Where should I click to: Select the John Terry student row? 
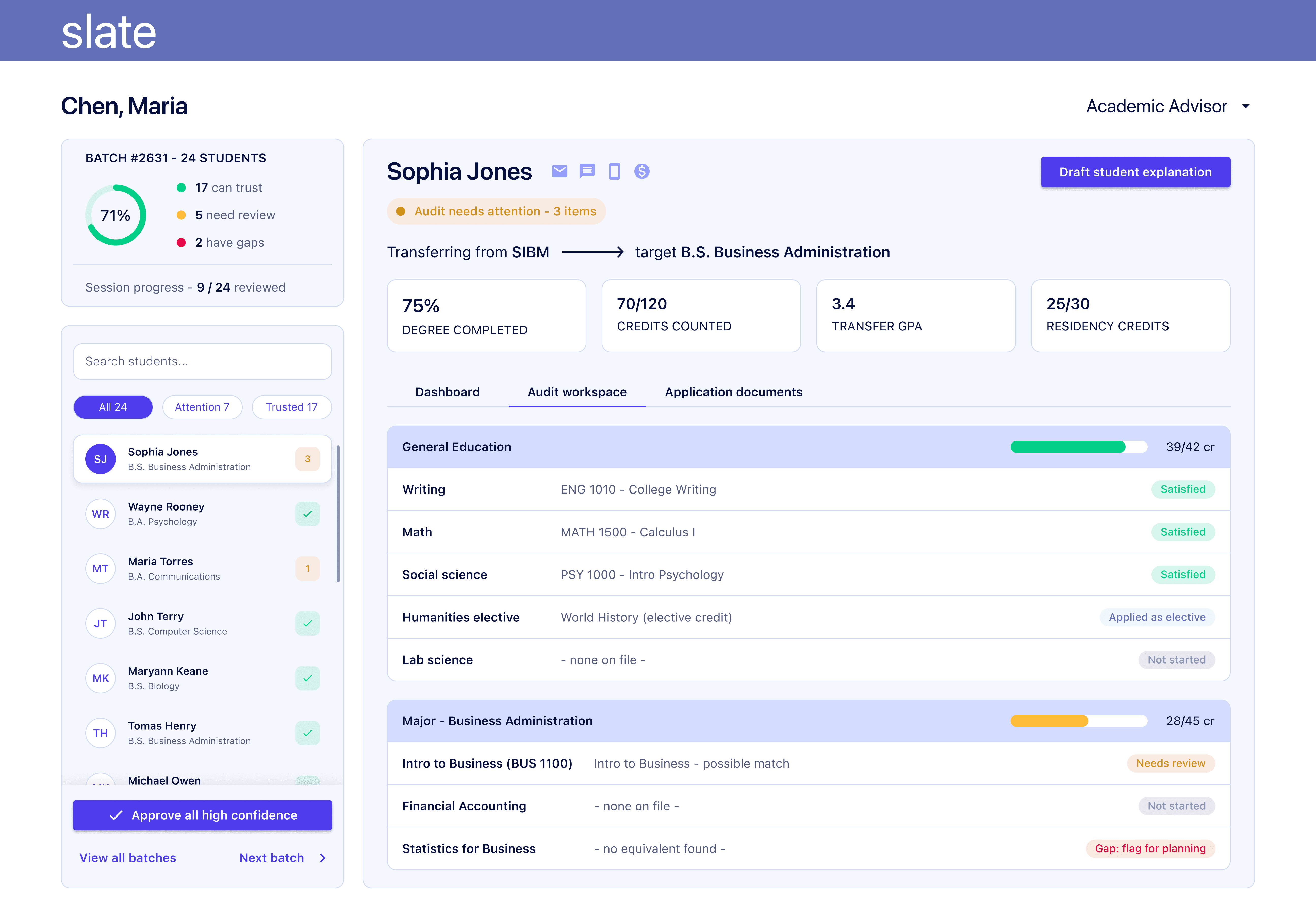coord(202,623)
